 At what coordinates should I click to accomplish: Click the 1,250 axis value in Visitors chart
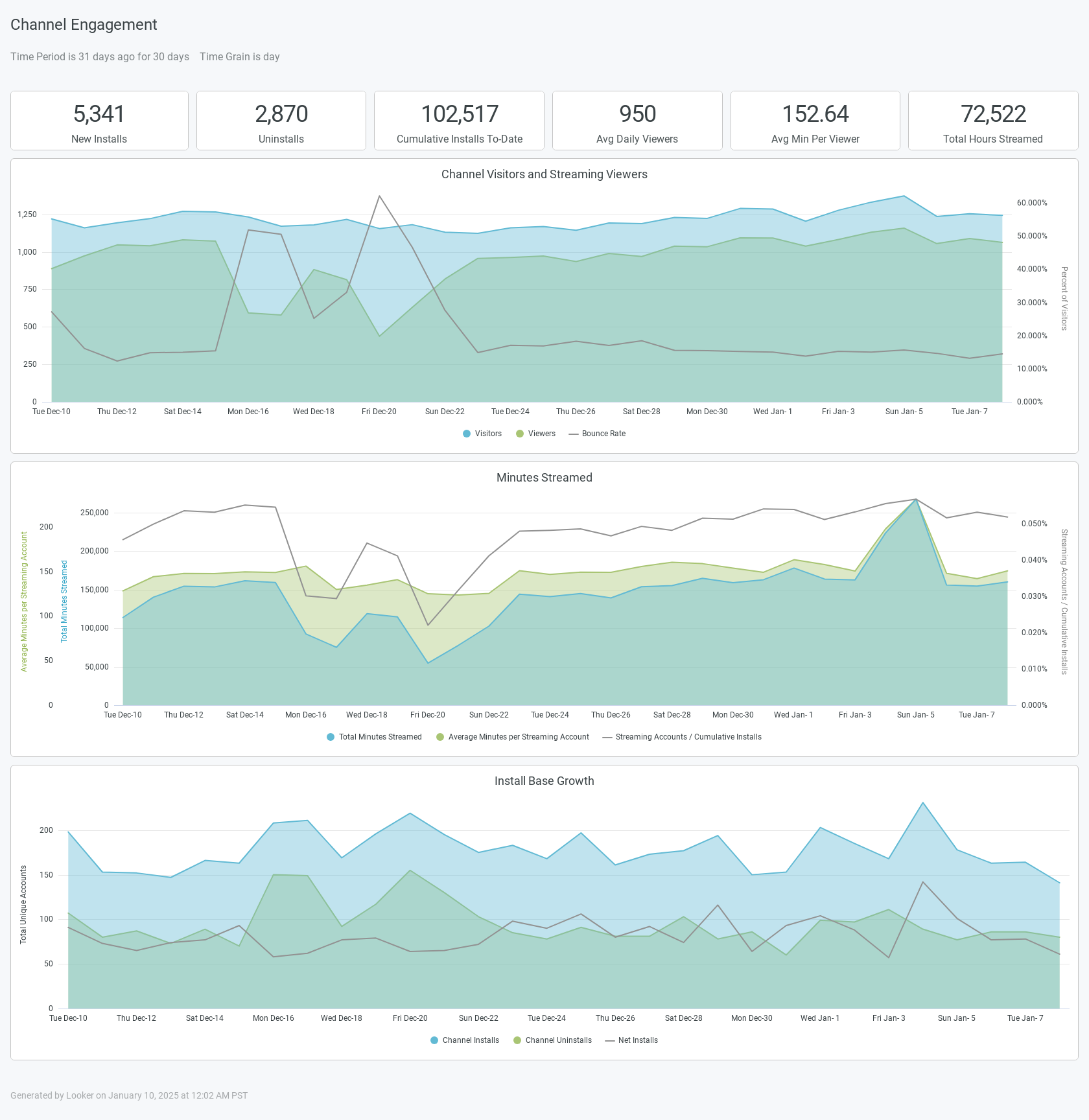tap(27, 215)
